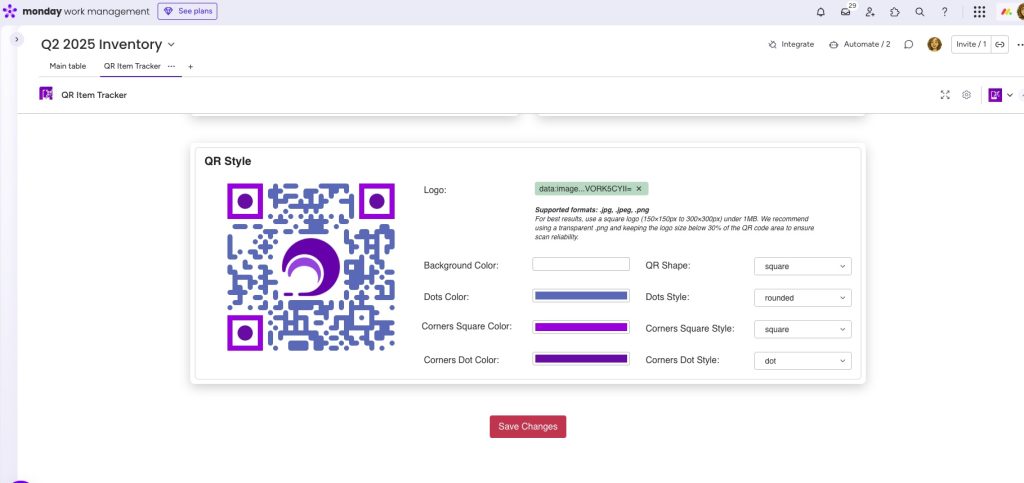Screen dimensions: 1024x483
Task: Click the Save Changes button
Action: pyautogui.click(x=528, y=426)
